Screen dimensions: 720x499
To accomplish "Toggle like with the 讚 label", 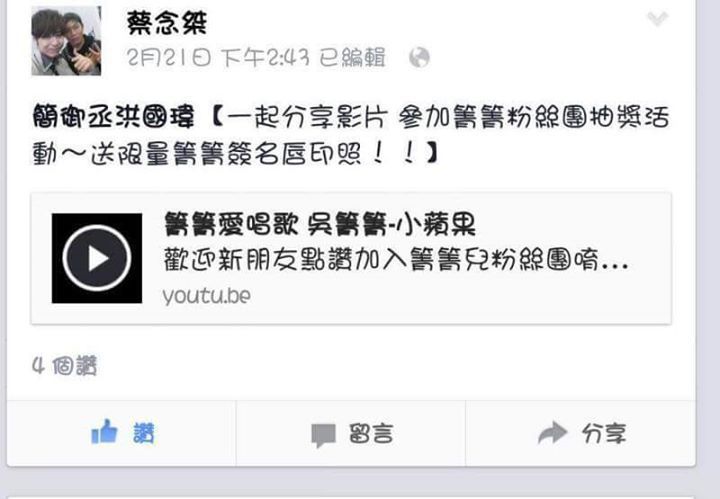I will [x=144, y=433].
